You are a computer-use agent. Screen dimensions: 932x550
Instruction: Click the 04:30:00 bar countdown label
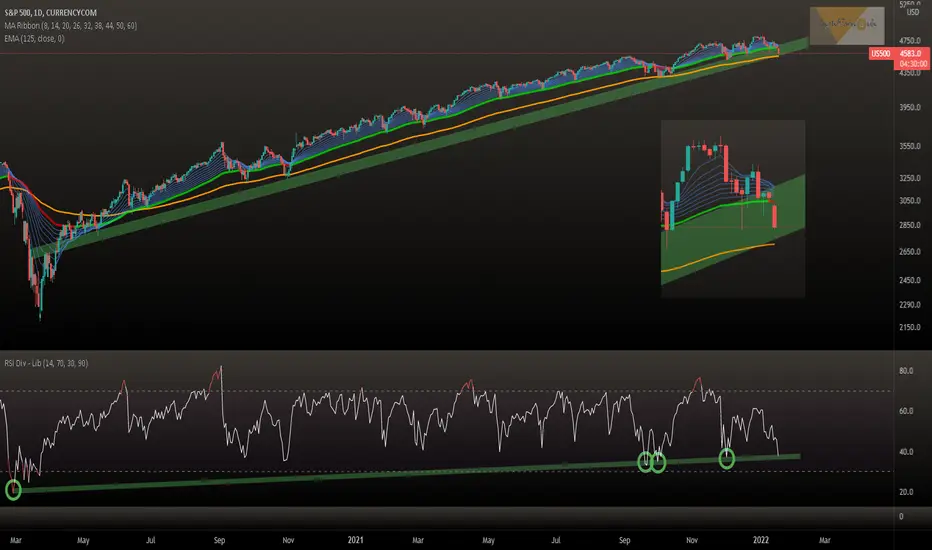(912, 64)
